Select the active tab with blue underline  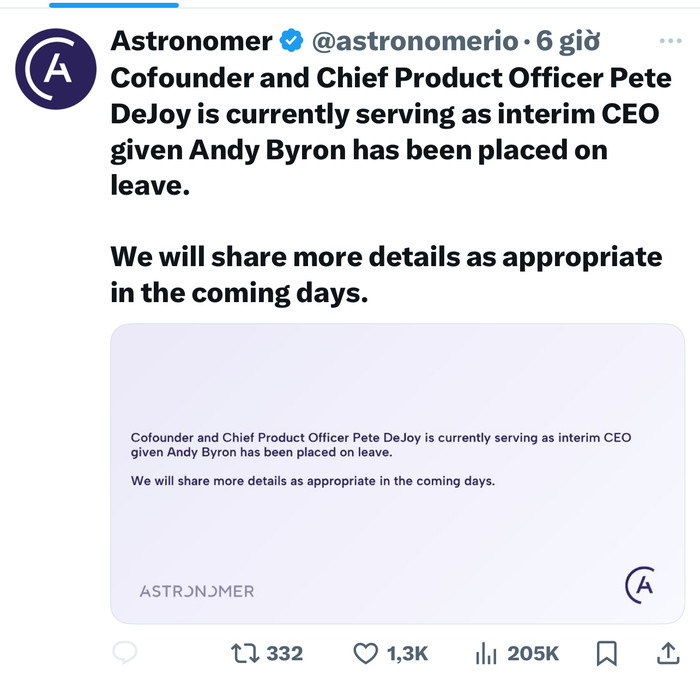(114, 5)
